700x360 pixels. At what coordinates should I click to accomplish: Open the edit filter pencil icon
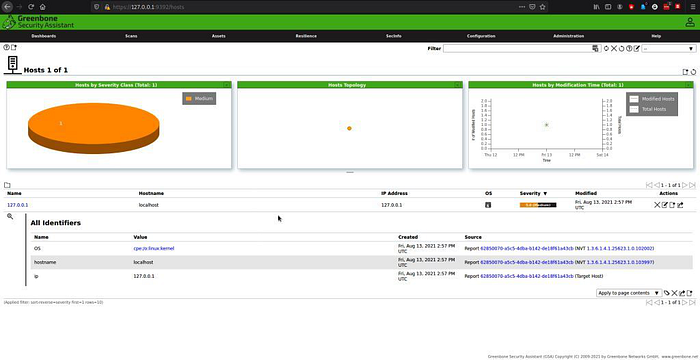tap(637, 48)
